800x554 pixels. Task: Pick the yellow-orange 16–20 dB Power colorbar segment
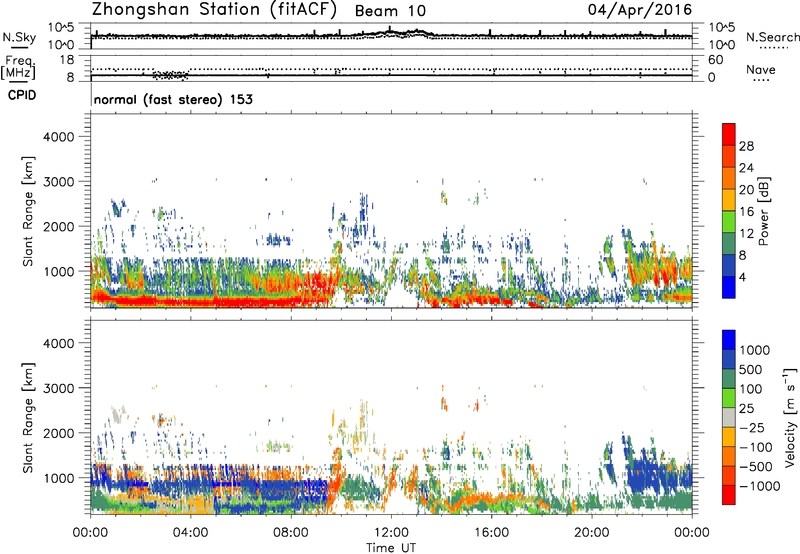[x=729, y=200]
